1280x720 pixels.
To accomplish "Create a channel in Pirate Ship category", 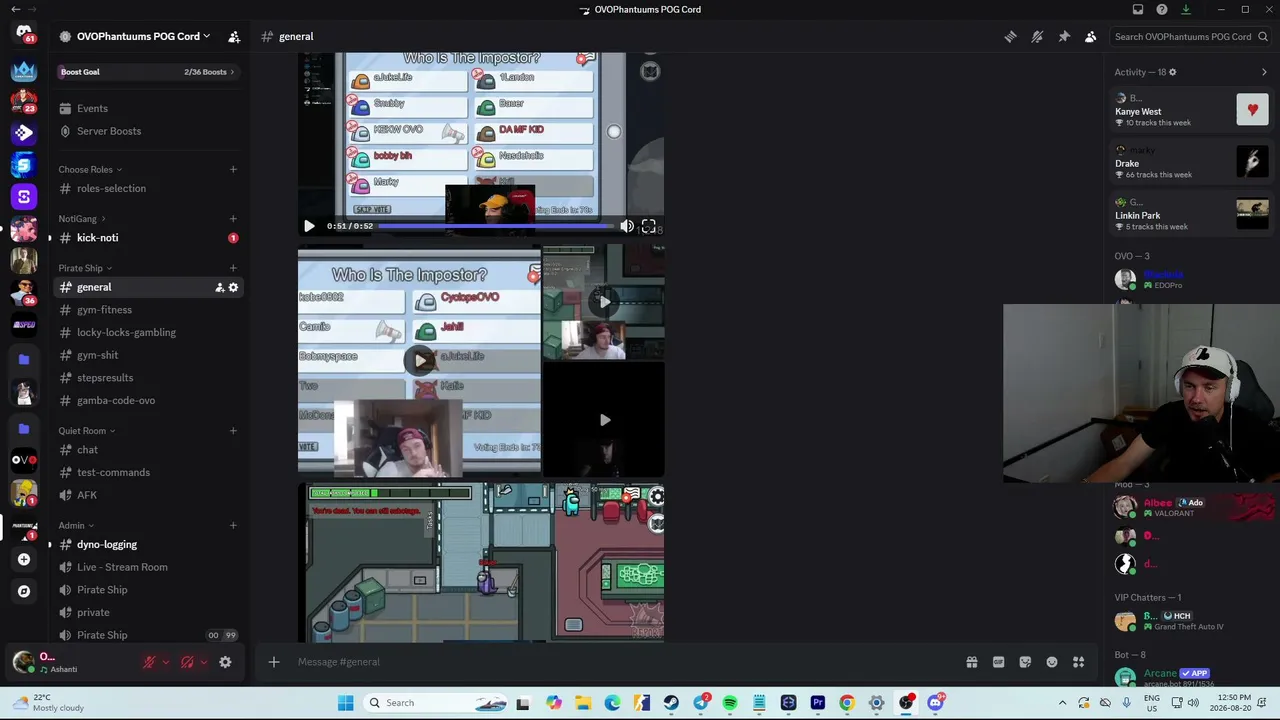I will point(233,268).
